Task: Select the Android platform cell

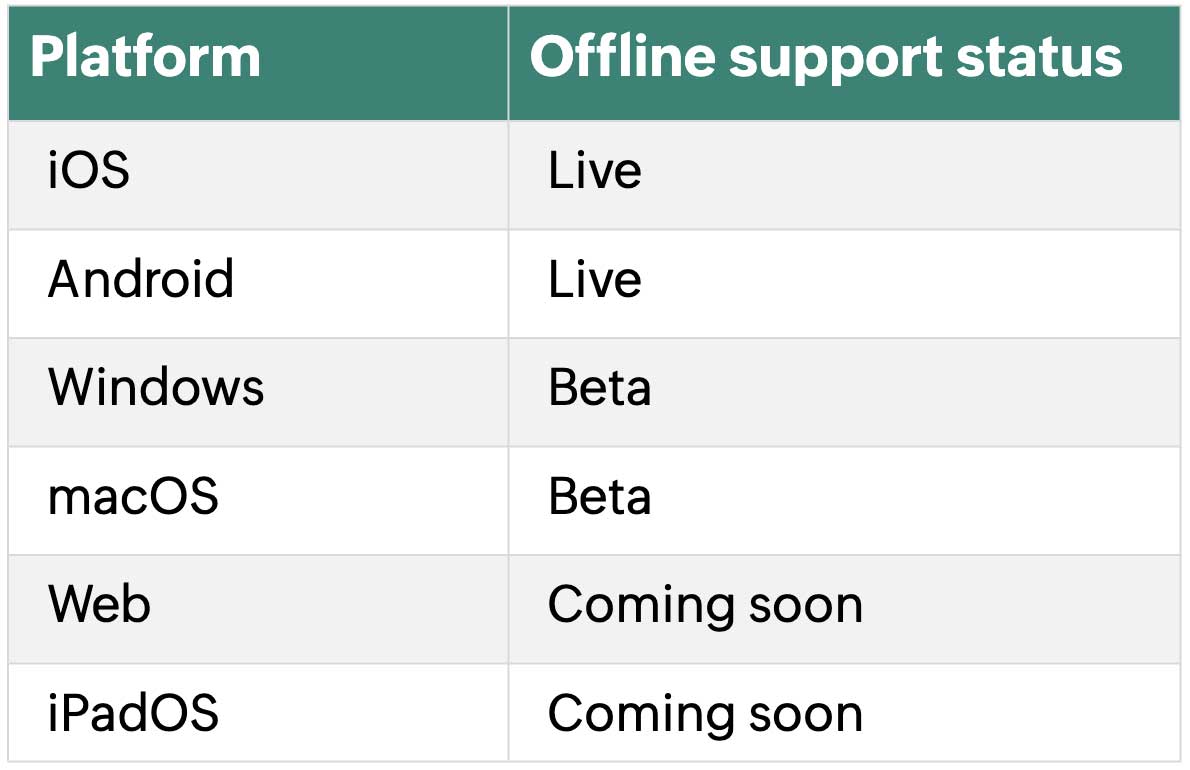Action: click(258, 284)
